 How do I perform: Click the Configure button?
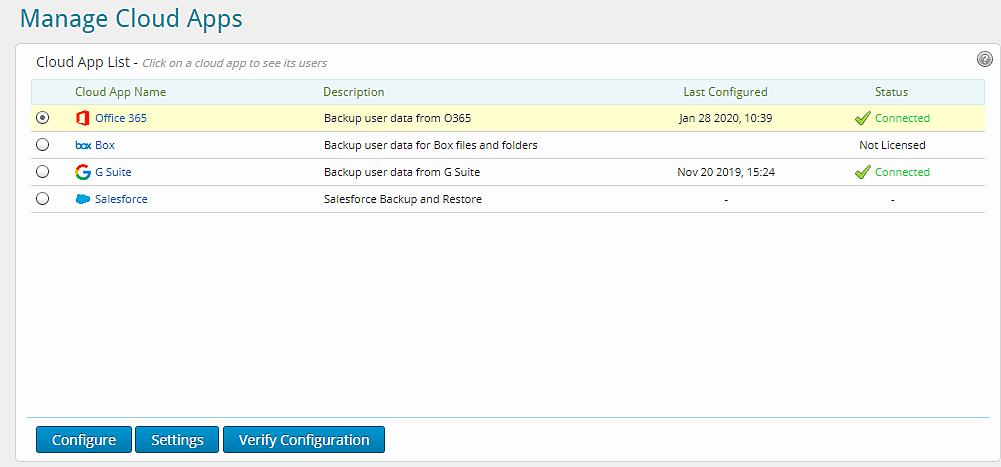(x=84, y=440)
